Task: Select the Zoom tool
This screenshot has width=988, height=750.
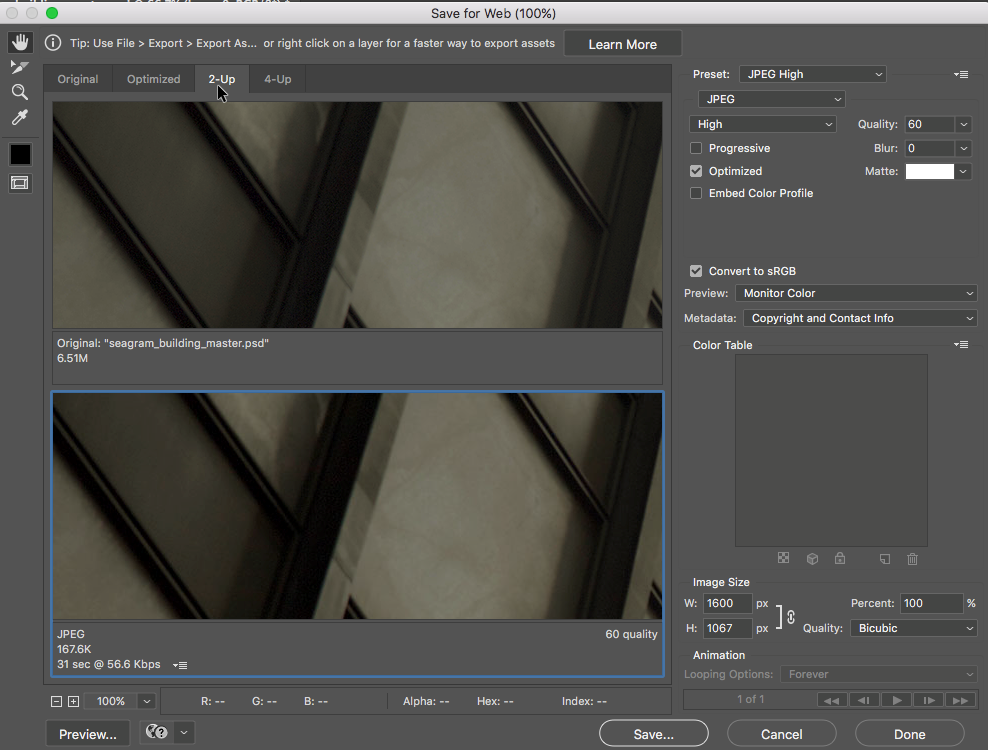Action: click(20, 92)
